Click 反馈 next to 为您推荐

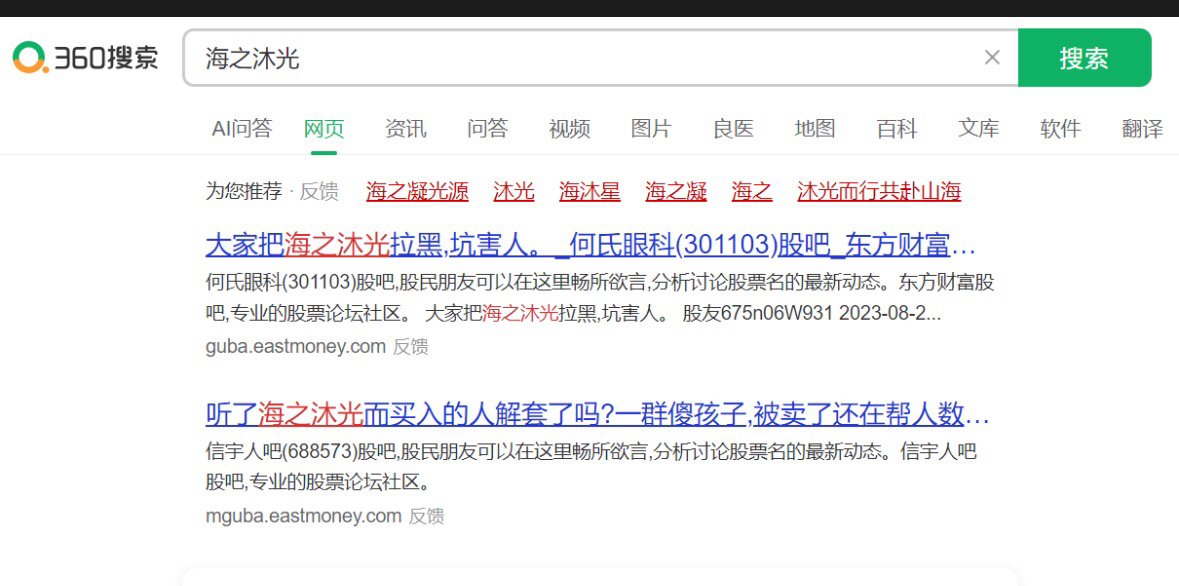(x=320, y=191)
